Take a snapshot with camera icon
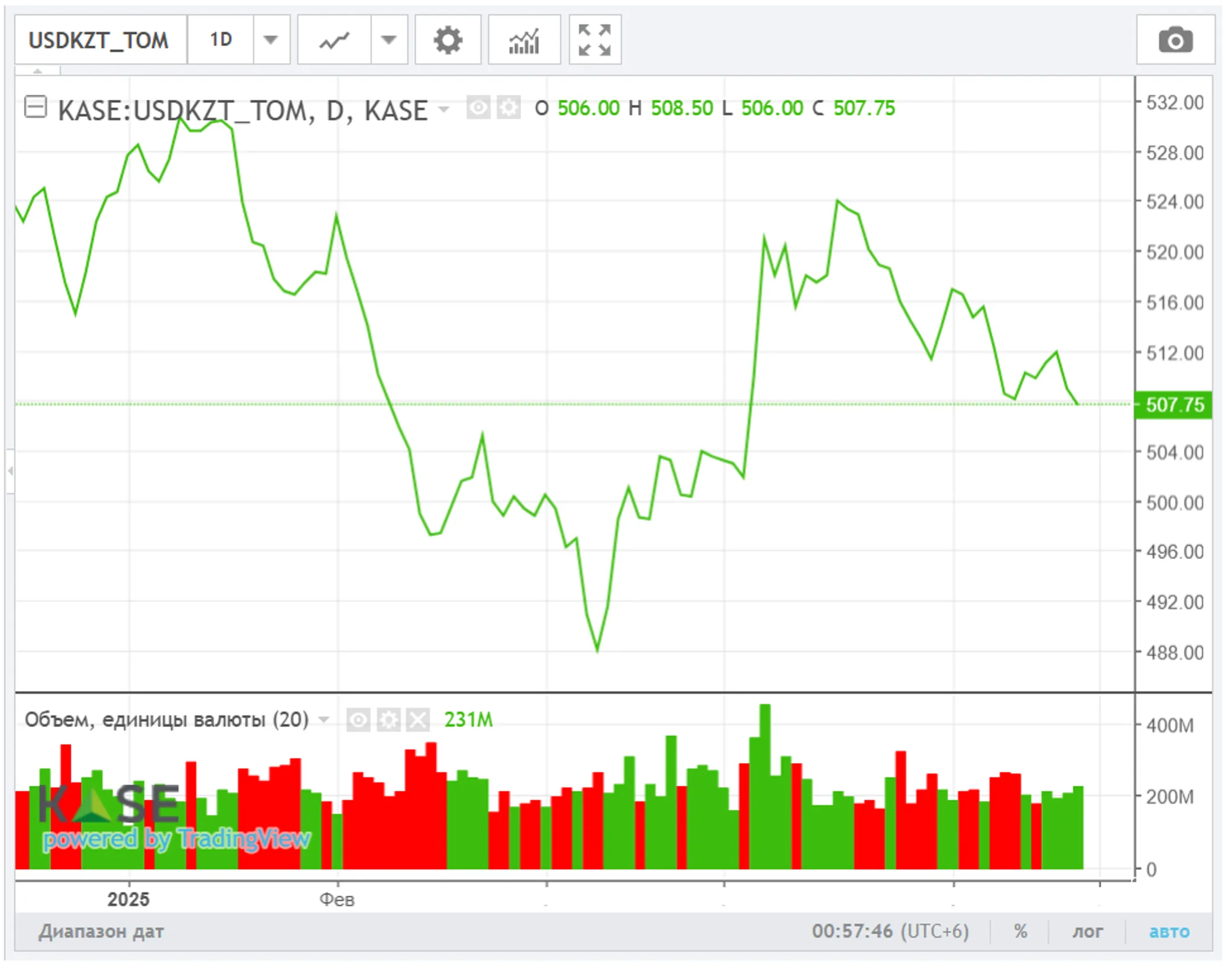Image resolution: width=1232 pixels, height=970 pixels. 1175,40
